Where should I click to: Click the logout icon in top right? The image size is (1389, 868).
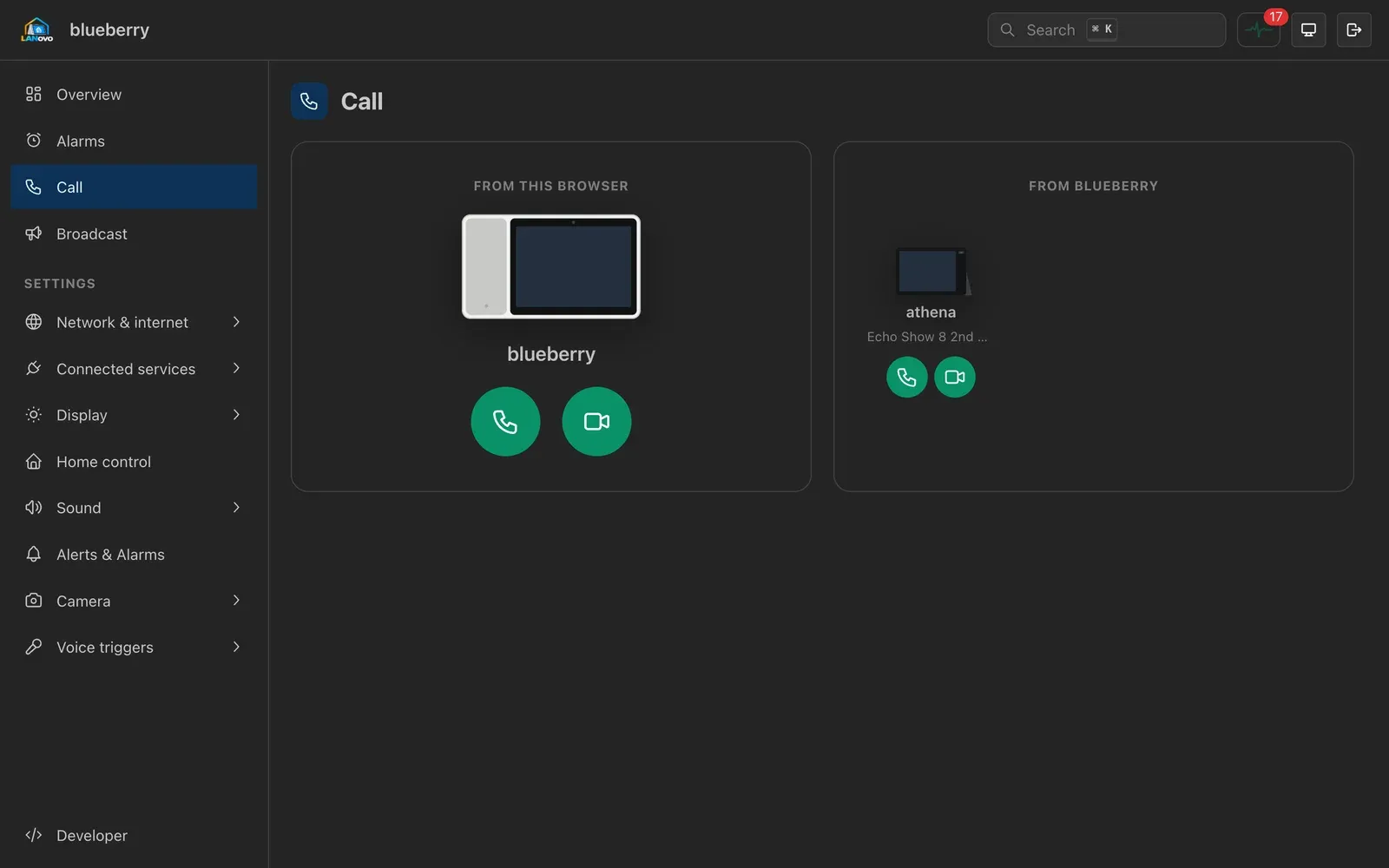1353,30
